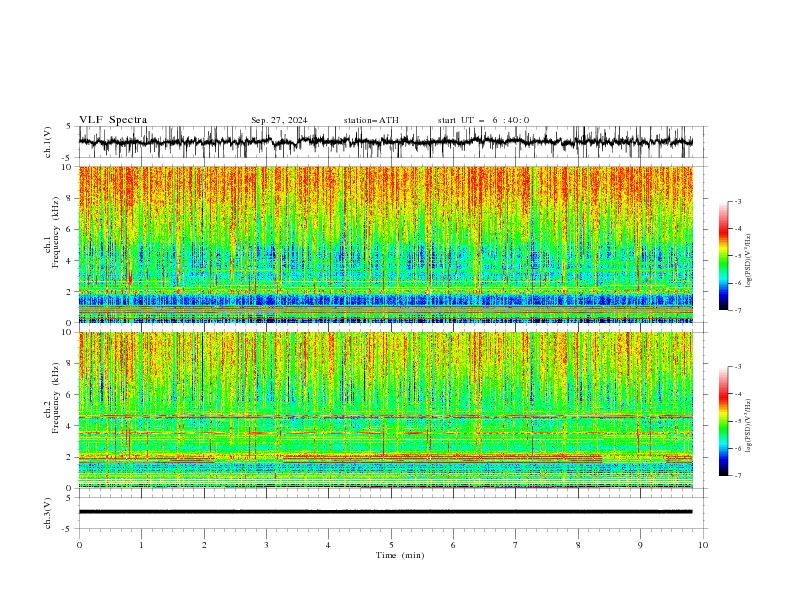The height and width of the screenshot is (612, 792).
Task: Select the date text "Sep. 27, 2024"
Action: (279, 120)
